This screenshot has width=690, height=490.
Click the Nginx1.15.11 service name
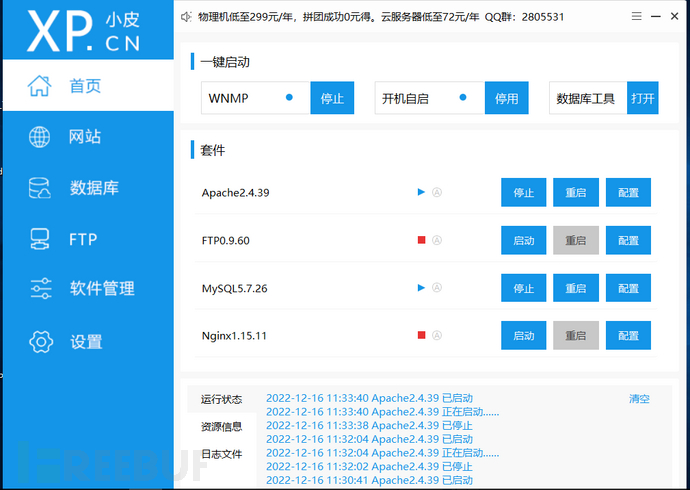pos(234,336)
